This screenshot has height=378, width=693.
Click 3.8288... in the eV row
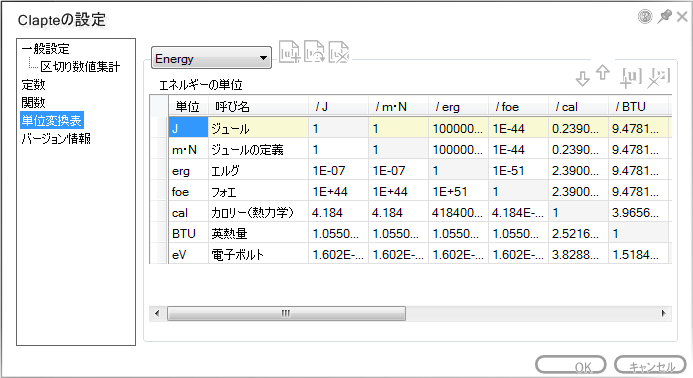tap(579, 254)
